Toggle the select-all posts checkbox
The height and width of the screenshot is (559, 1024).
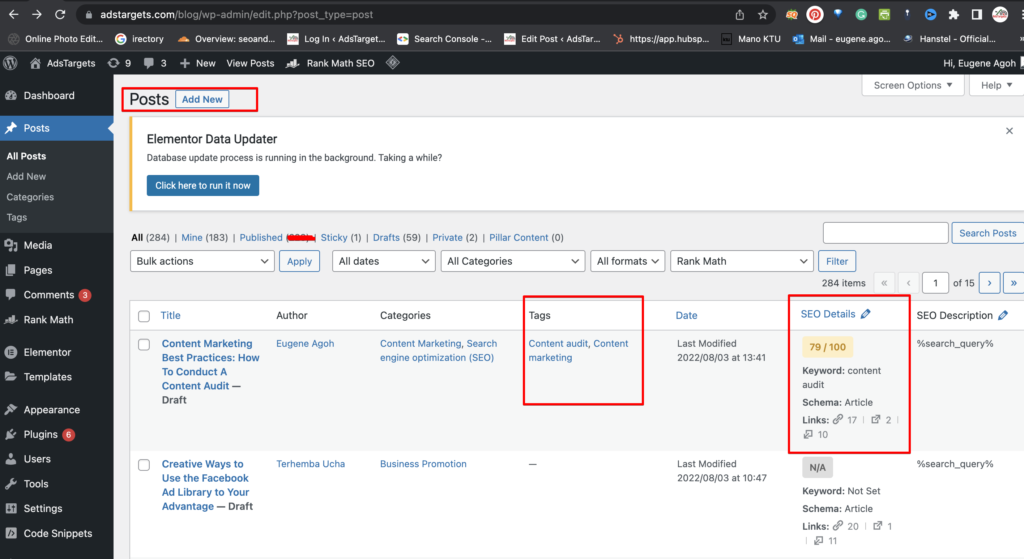pyautogui.click(x=144, y=316)
